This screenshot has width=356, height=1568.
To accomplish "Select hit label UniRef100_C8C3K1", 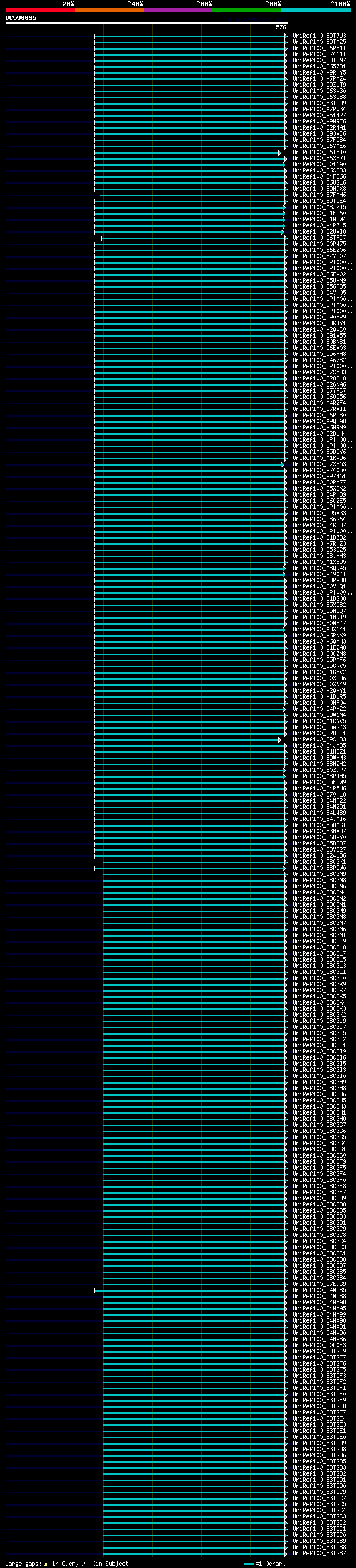I will coord(319,861).
